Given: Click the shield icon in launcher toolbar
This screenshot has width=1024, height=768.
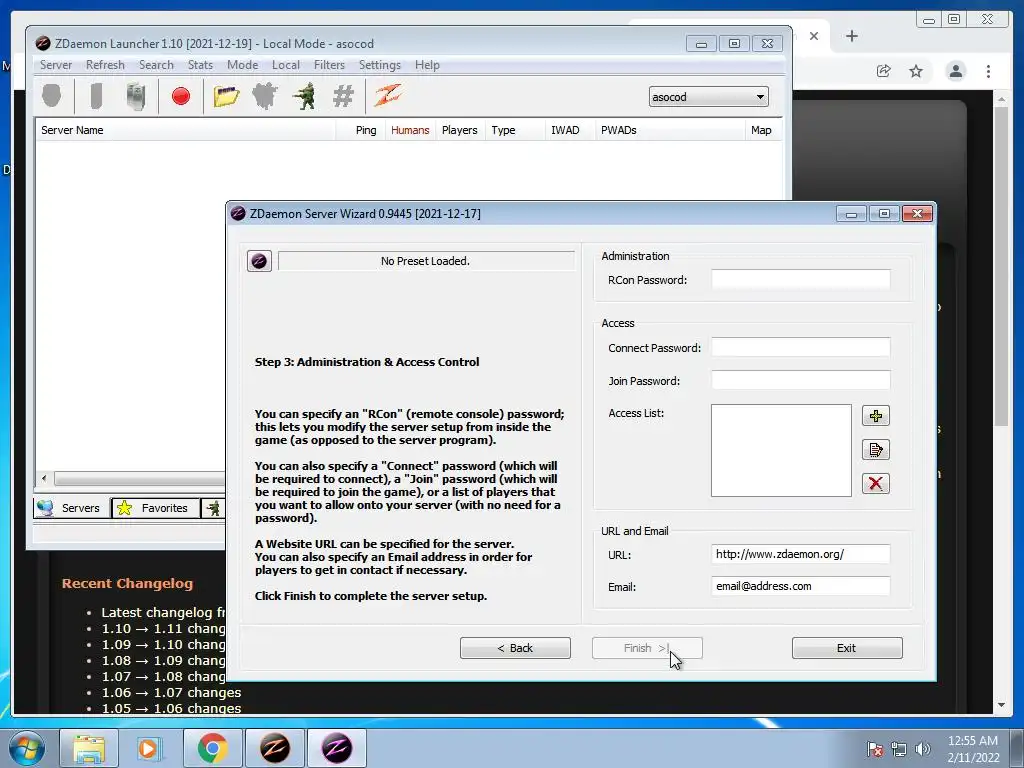Looking at the screenshot, I should [x=52, y=96].
